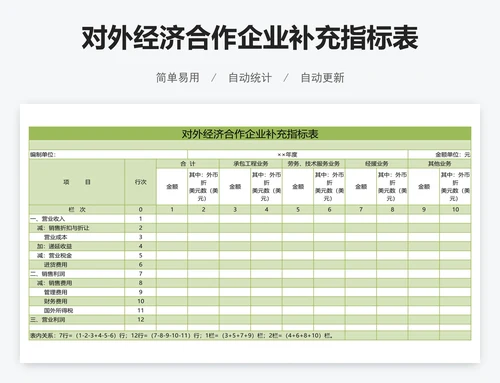Select the 管理费用 row label
The width and height of the screenshot is (500, 383).
pos(77,292)
